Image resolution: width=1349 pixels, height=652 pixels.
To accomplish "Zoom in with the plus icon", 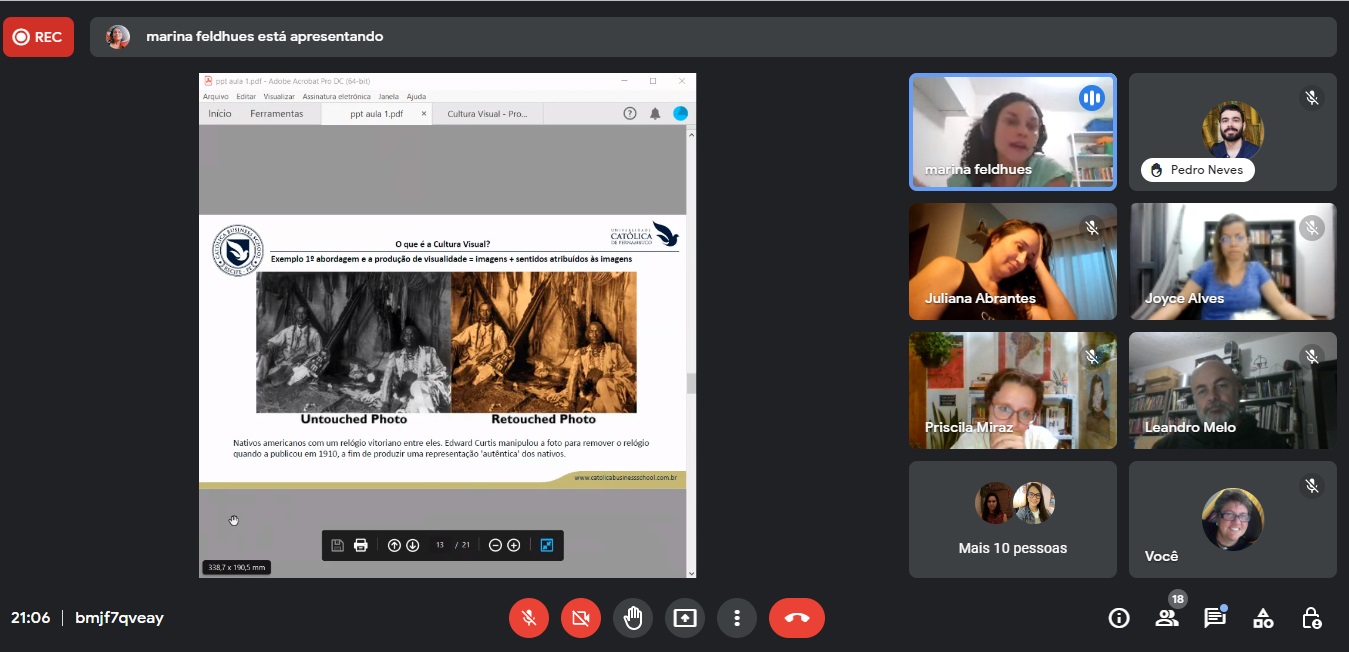I will coord(513,545).
